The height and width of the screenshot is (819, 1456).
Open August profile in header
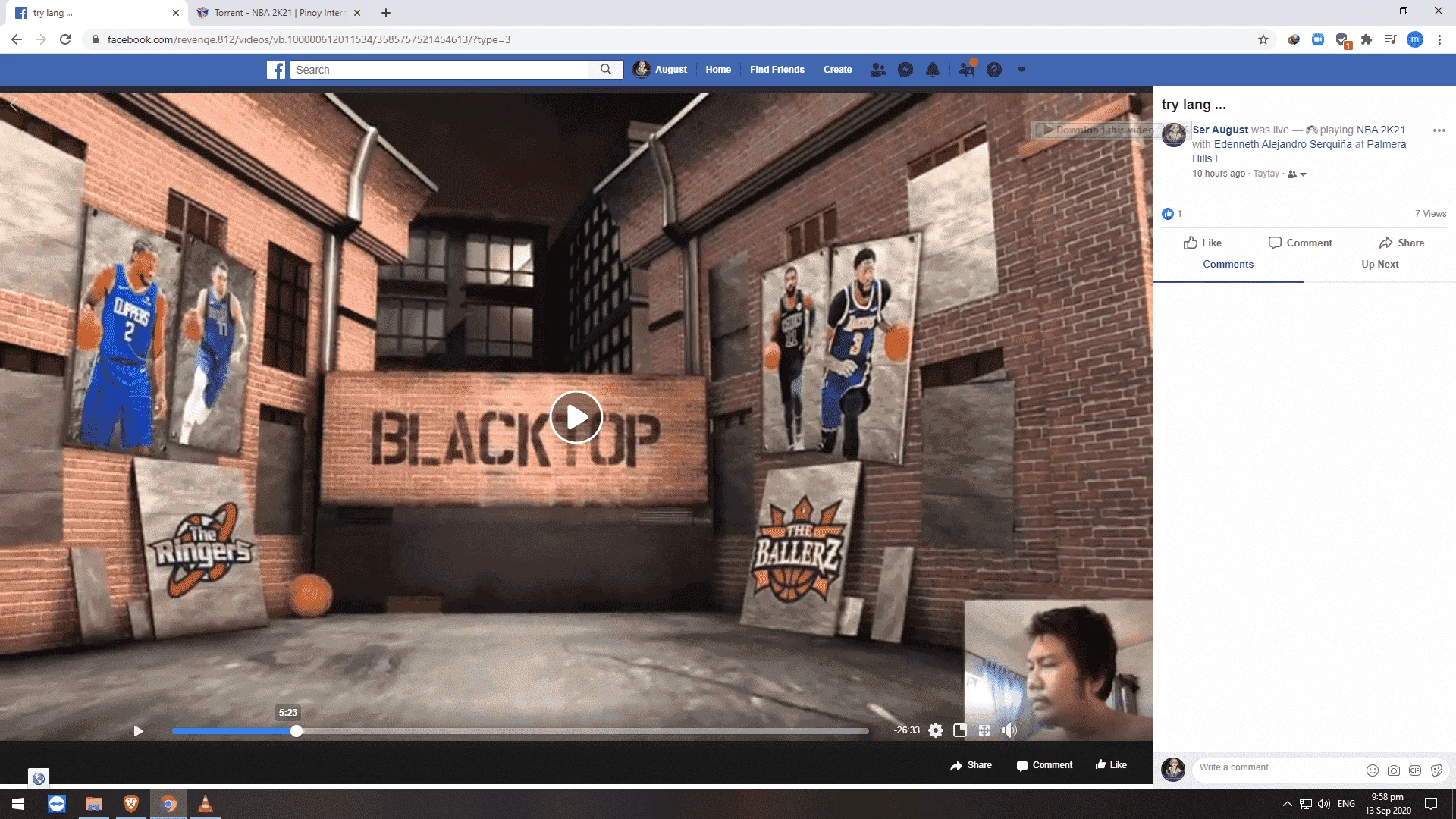click(x=661, y=70)
